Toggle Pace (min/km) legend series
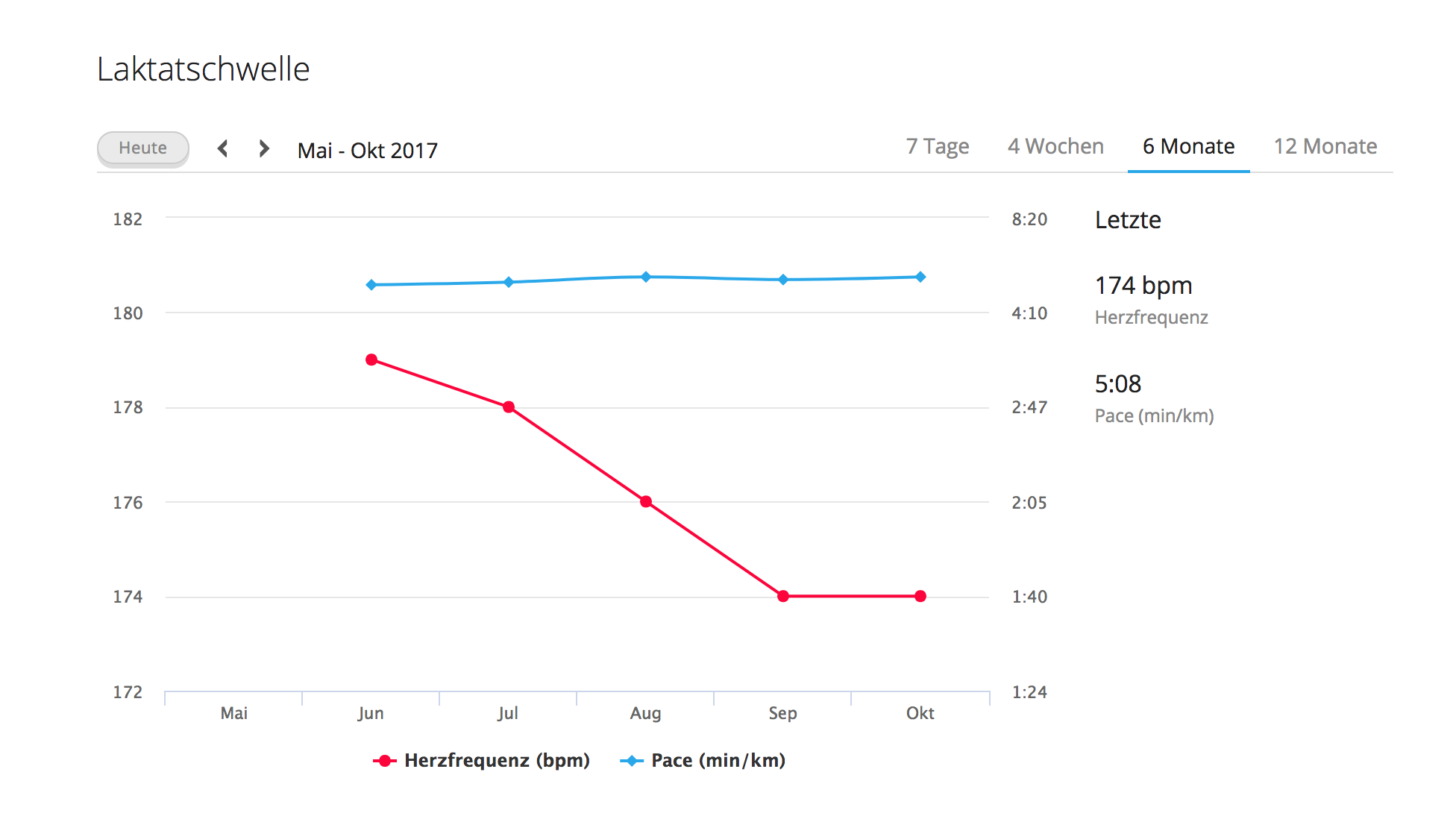This screenshot has width=1456, height=819. click(x=718, y=760)
